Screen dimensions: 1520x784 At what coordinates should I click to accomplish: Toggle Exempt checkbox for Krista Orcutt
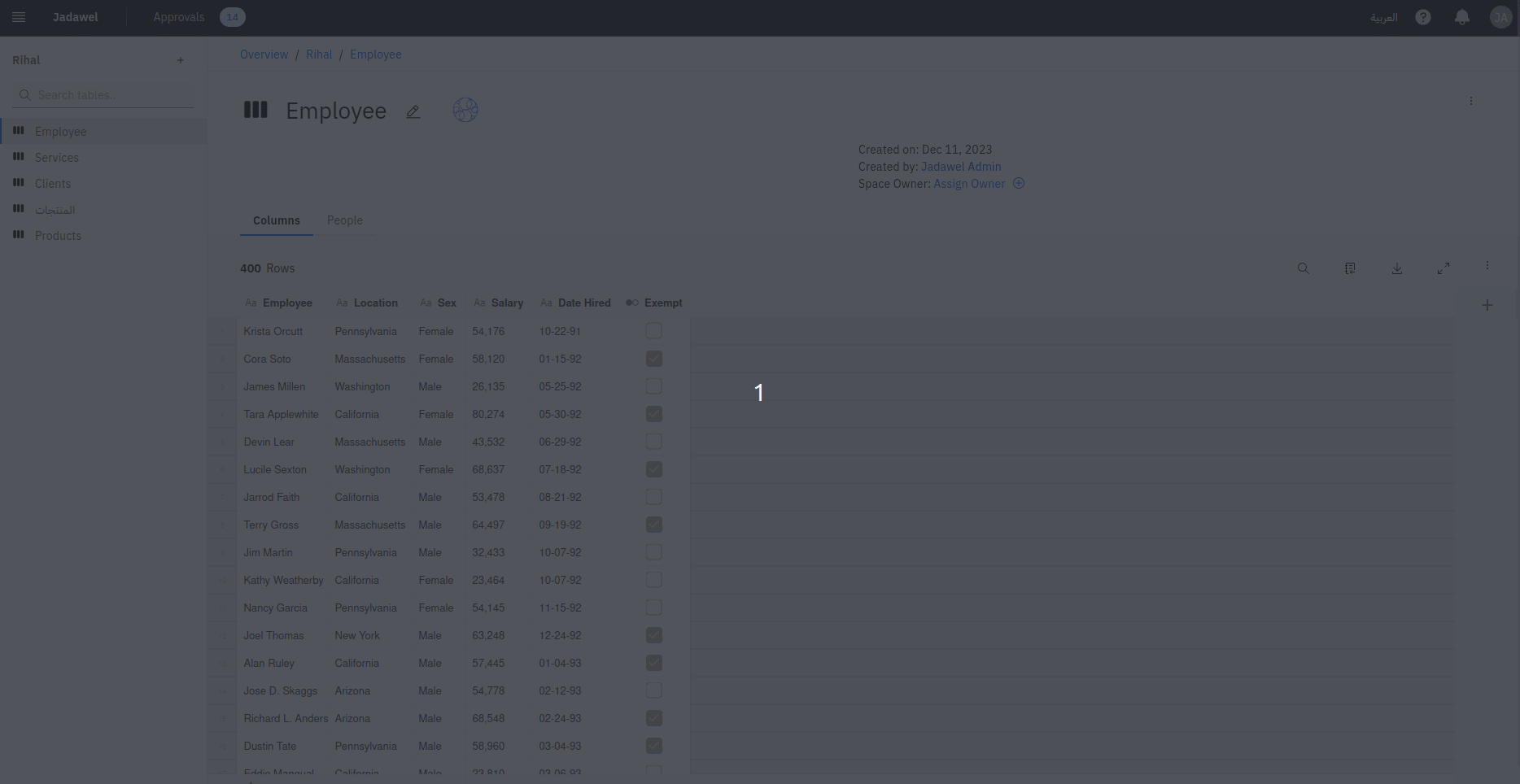click(x=653, y=331)
